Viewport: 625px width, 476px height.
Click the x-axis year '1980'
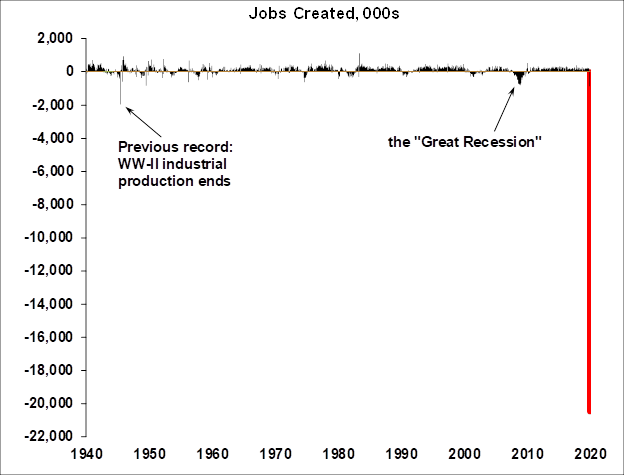click(338, 454)
